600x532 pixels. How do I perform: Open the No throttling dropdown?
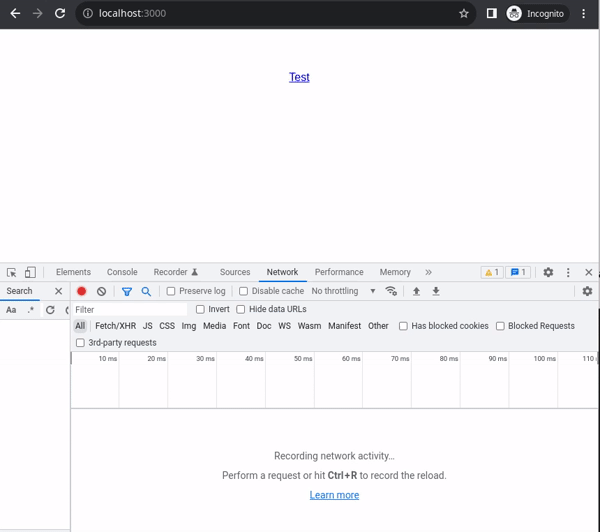343,291
